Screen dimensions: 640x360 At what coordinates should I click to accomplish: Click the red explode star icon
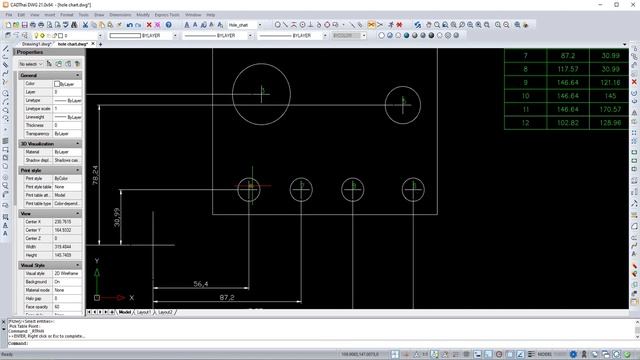[x=399, y=25]
